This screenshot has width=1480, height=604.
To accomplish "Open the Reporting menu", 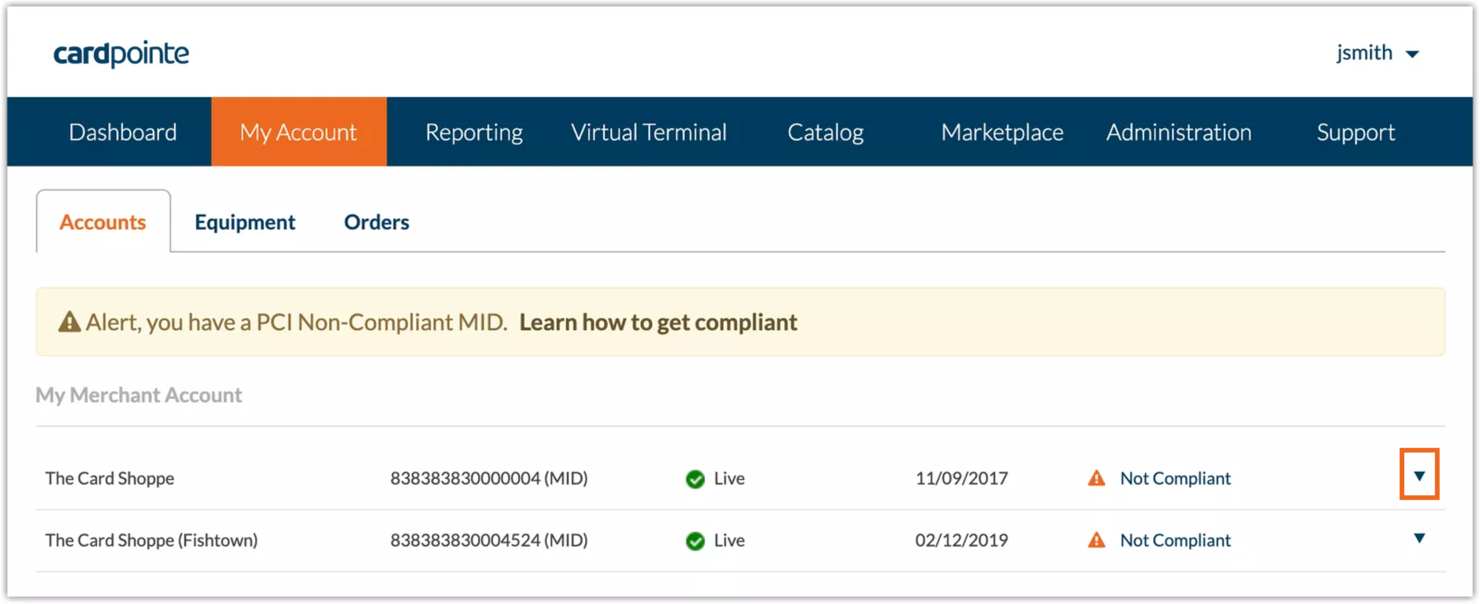I will pos(474,132).
